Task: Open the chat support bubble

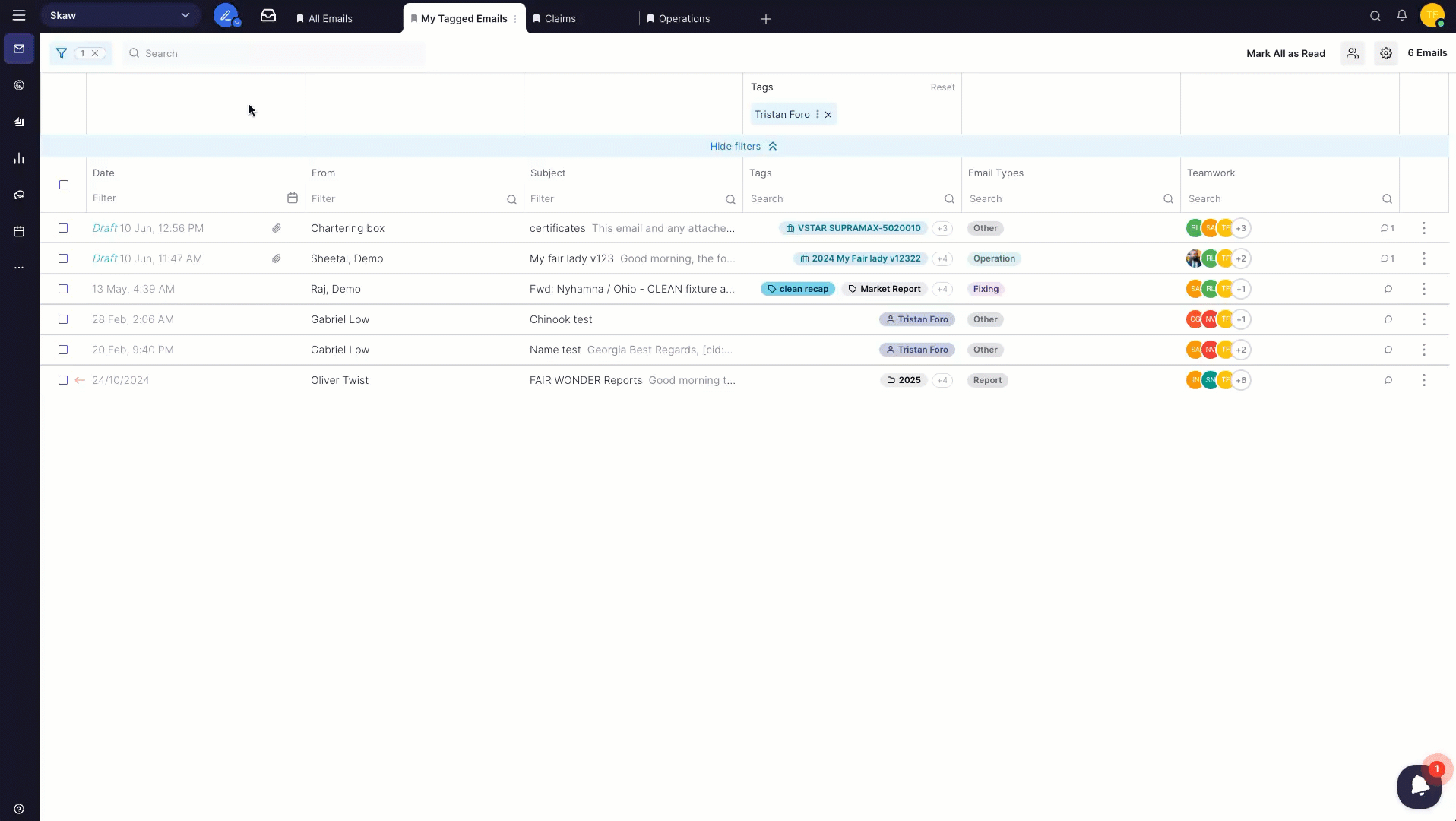Action: tap(1419, 786)
